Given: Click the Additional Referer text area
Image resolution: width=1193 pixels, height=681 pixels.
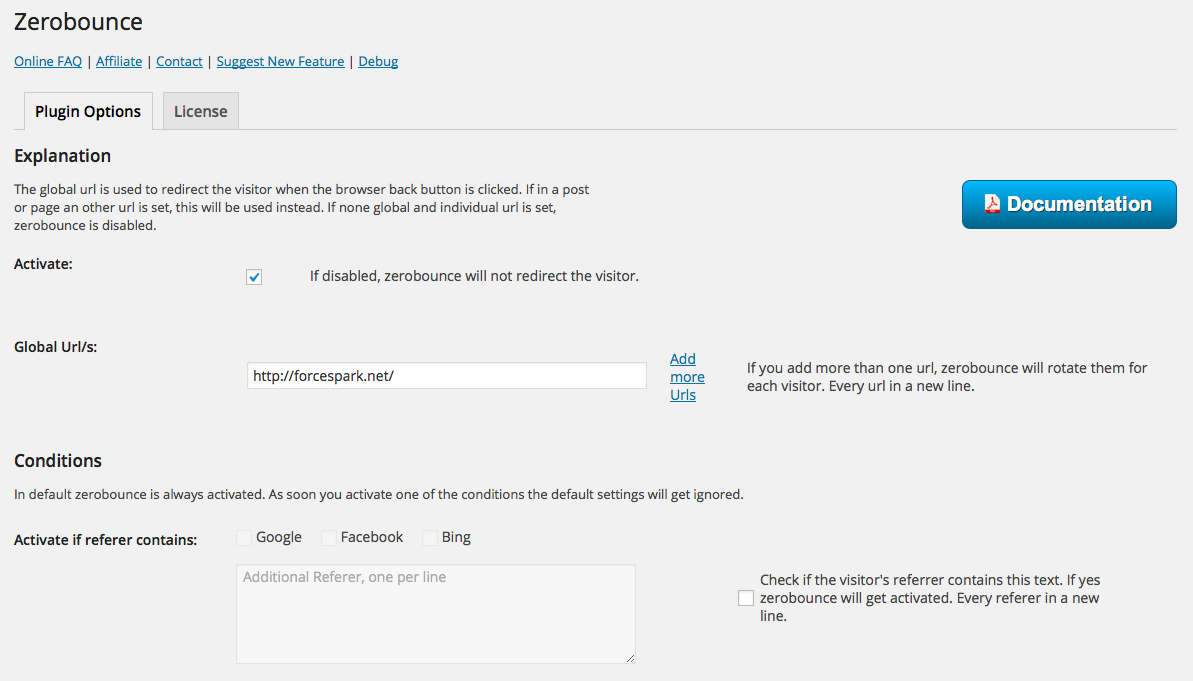Looking at the screenshot, I should tap(436, 613).
